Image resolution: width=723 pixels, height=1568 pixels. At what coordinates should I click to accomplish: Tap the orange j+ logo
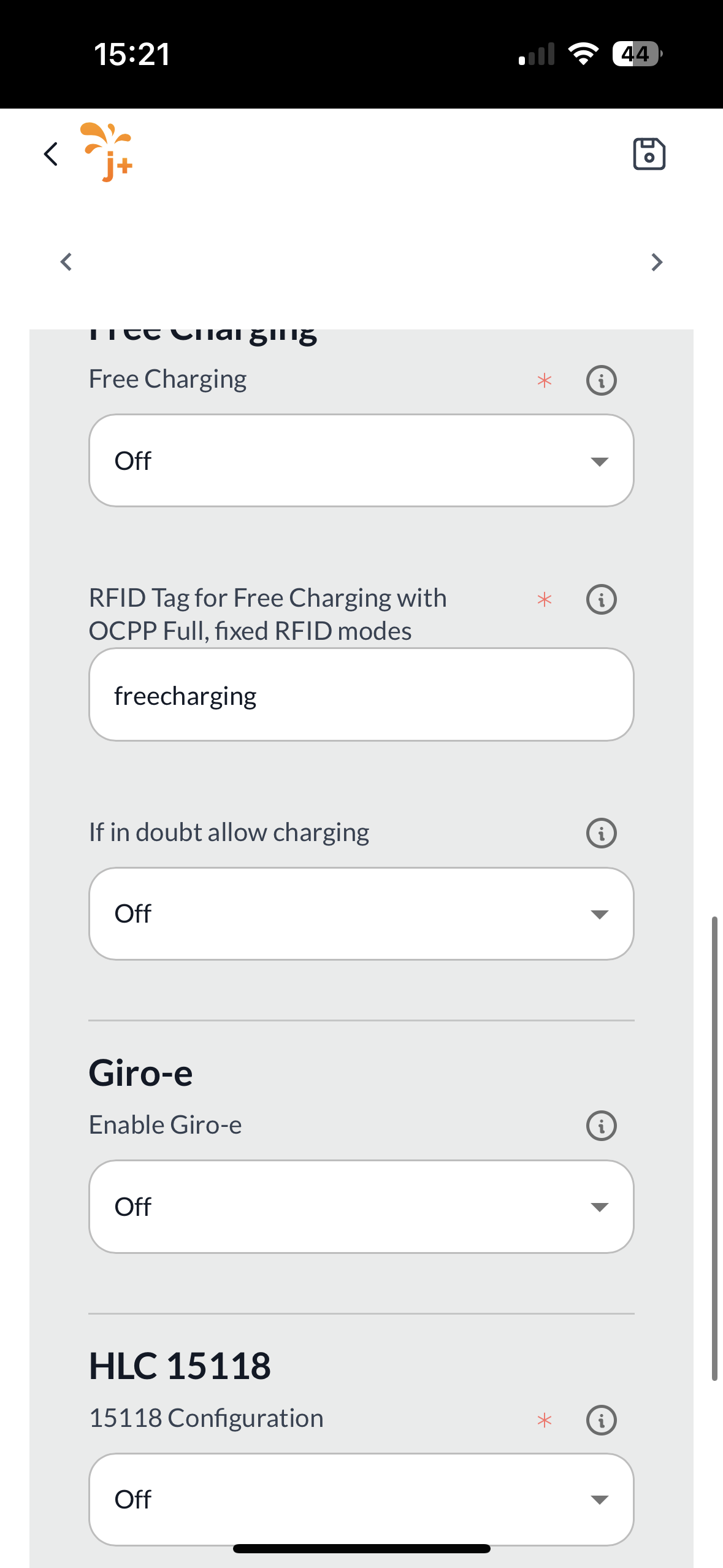(x=108, y=152)
